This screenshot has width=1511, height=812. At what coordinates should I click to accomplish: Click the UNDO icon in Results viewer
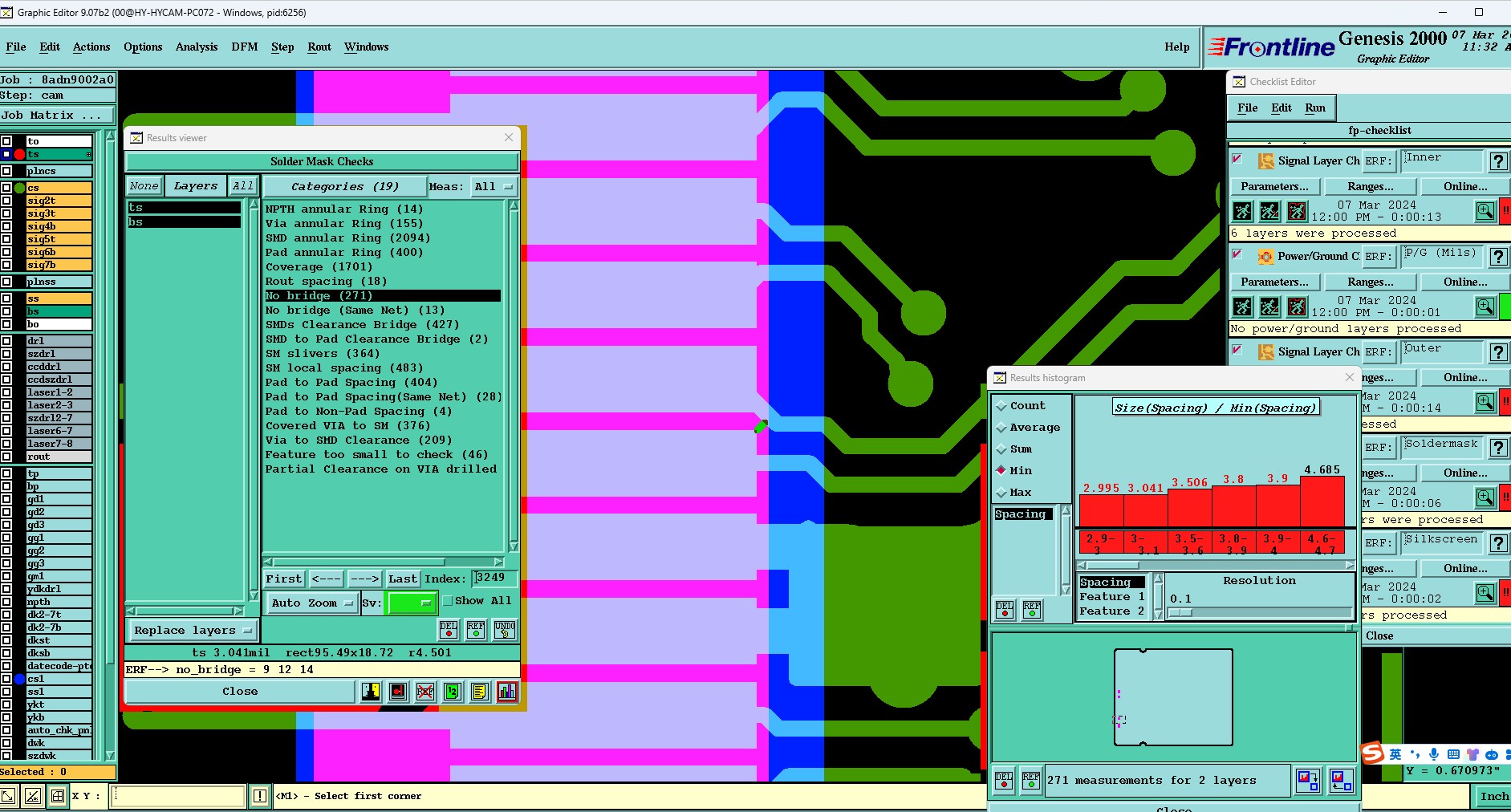pyautogui.click(x=504, y=630)
